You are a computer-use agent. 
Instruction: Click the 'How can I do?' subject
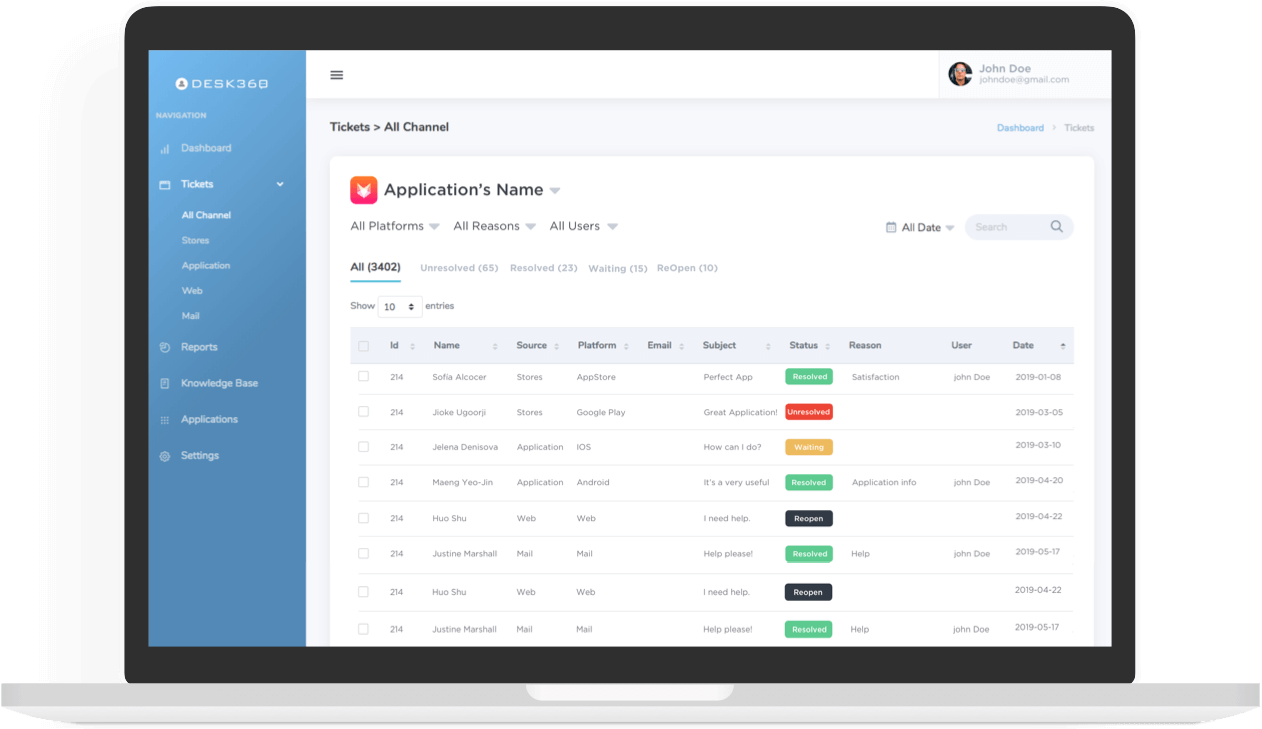tap(733, 447)
